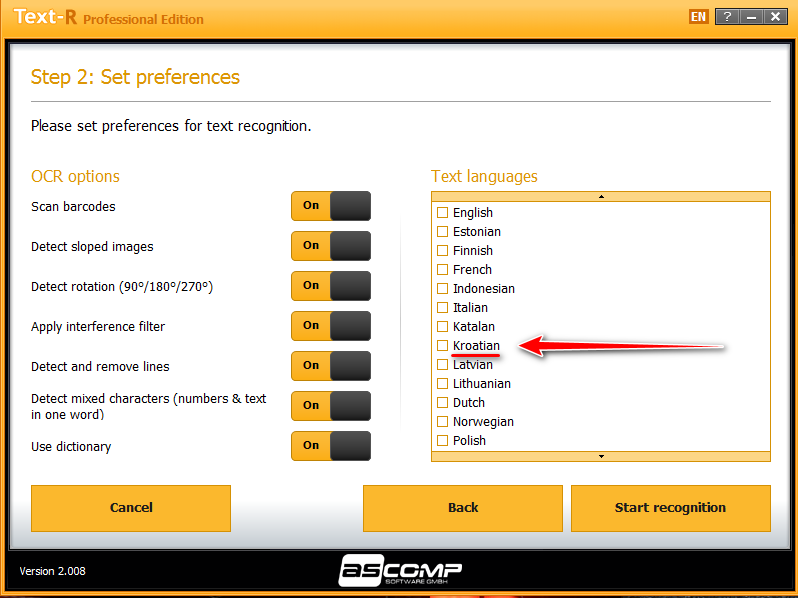Check the Indonesian language checkbox
The height and width of the screenshot is (598, 798).
pyautogui.click(x=443, y=289)
